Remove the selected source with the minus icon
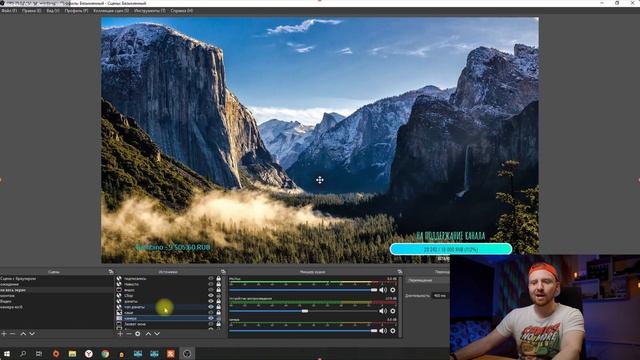 (129, 334)
